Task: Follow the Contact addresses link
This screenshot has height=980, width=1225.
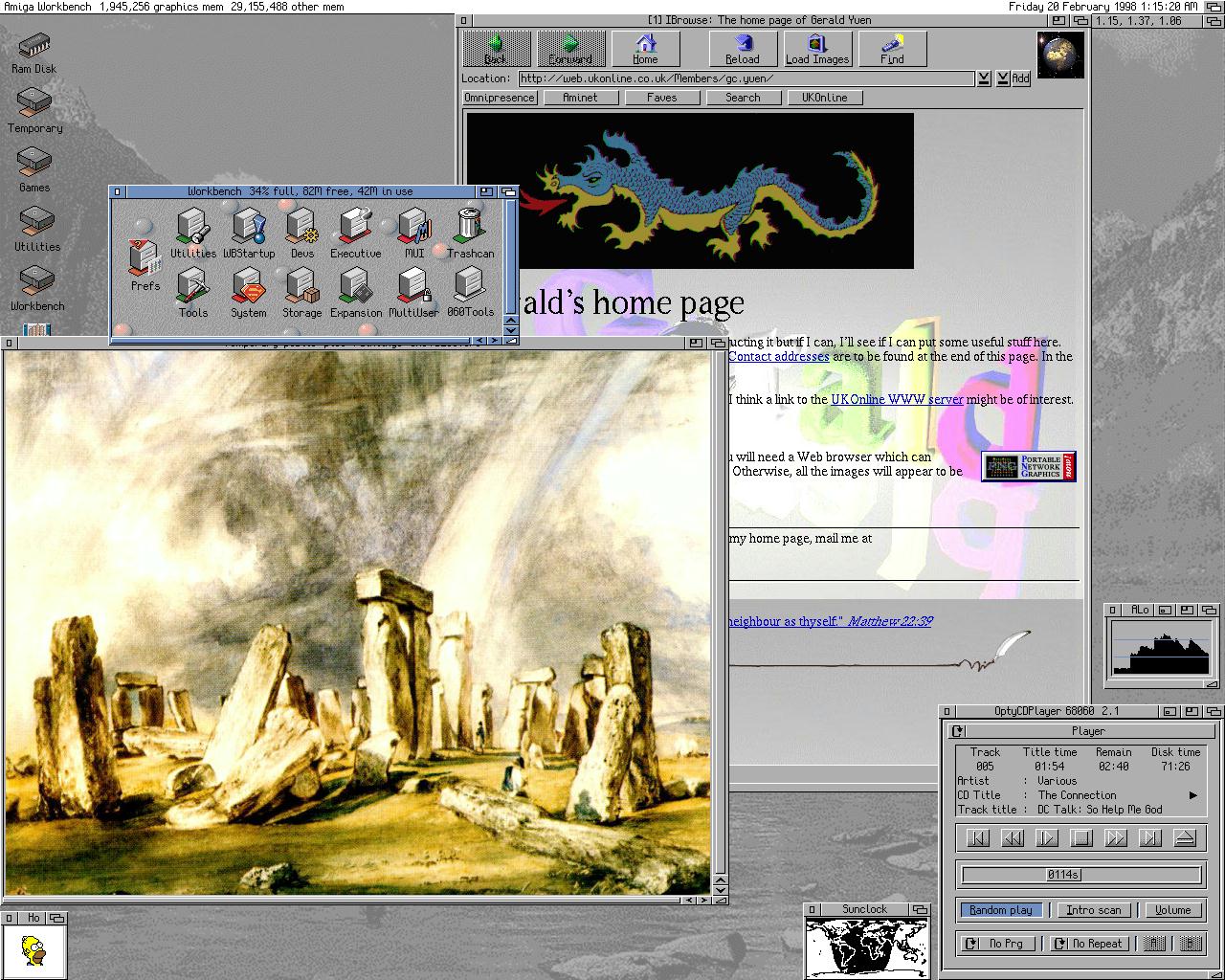Action: 778,357
